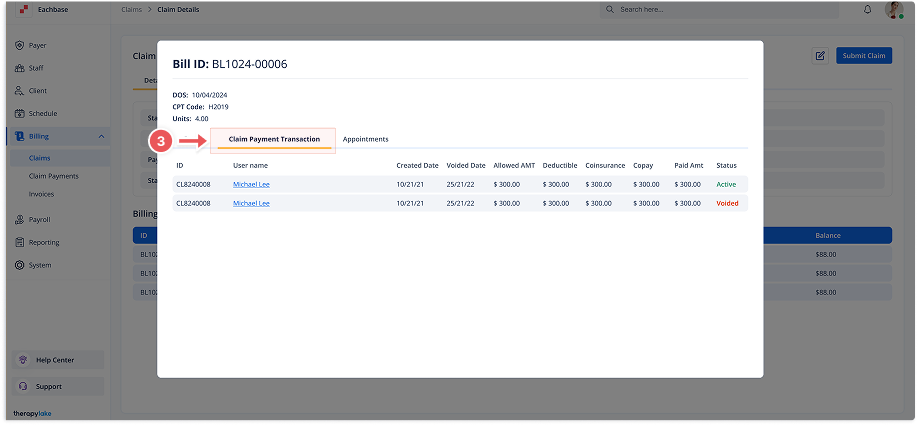Click the Copay column header
Screen dimensions: 918x426
tap(643, 166)
